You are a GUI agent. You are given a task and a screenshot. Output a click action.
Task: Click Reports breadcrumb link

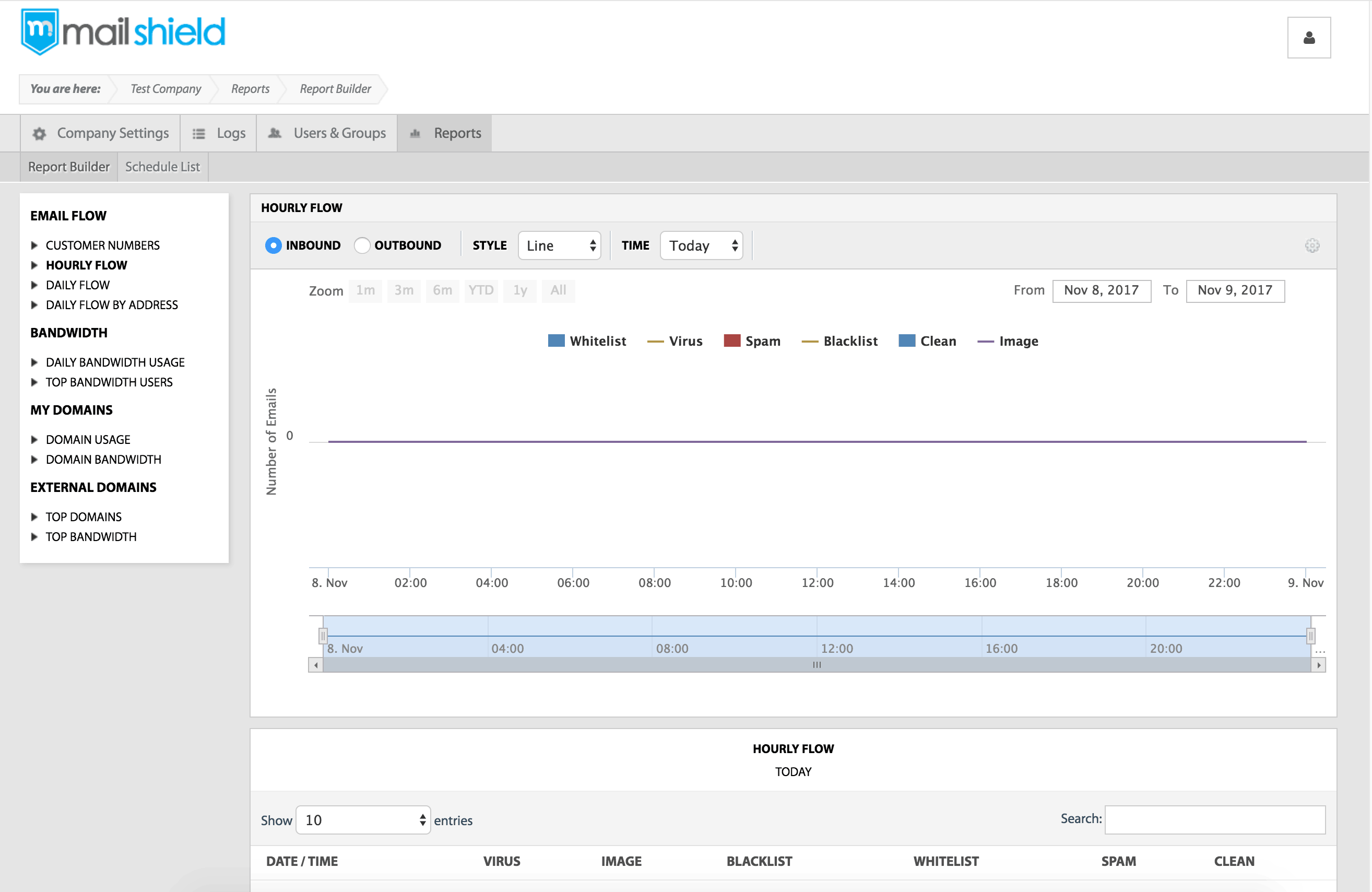[250, 89]
